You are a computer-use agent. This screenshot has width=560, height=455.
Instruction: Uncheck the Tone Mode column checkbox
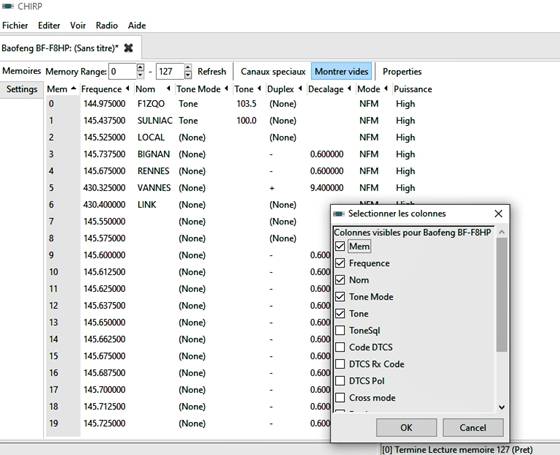coord(340,296)
